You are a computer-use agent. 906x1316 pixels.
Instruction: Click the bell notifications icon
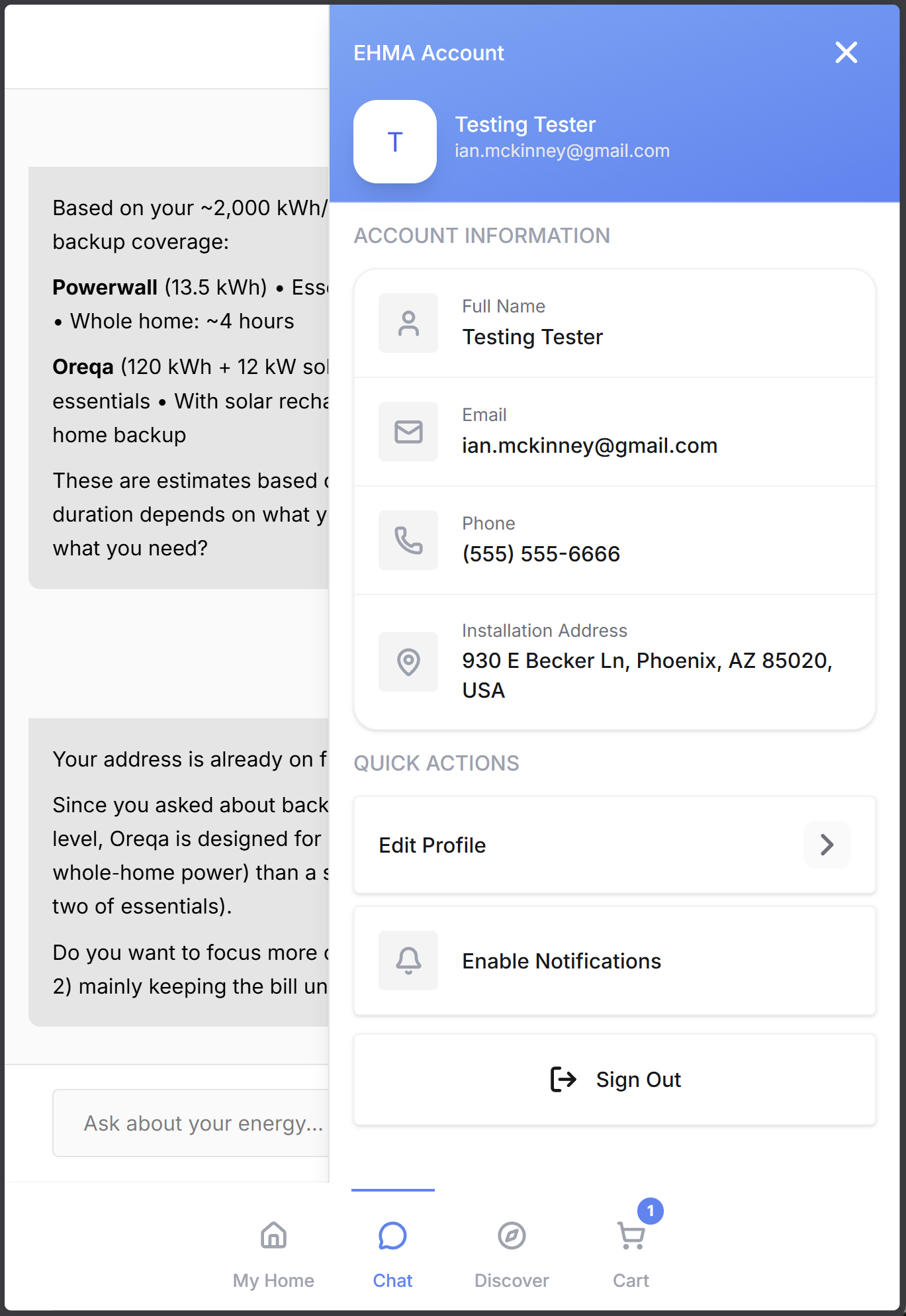[408, 961]
